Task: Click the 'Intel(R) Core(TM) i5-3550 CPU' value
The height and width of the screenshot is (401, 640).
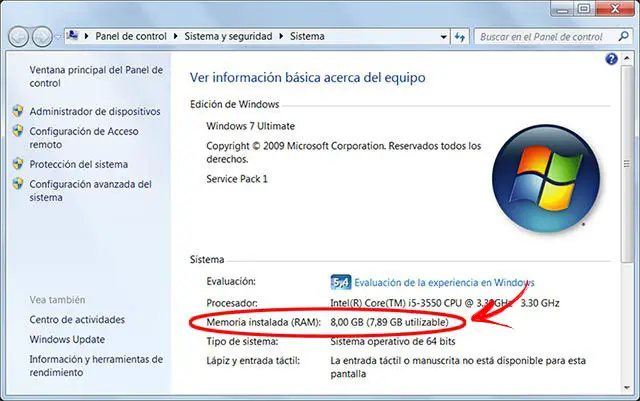Action: click(445, 303)
